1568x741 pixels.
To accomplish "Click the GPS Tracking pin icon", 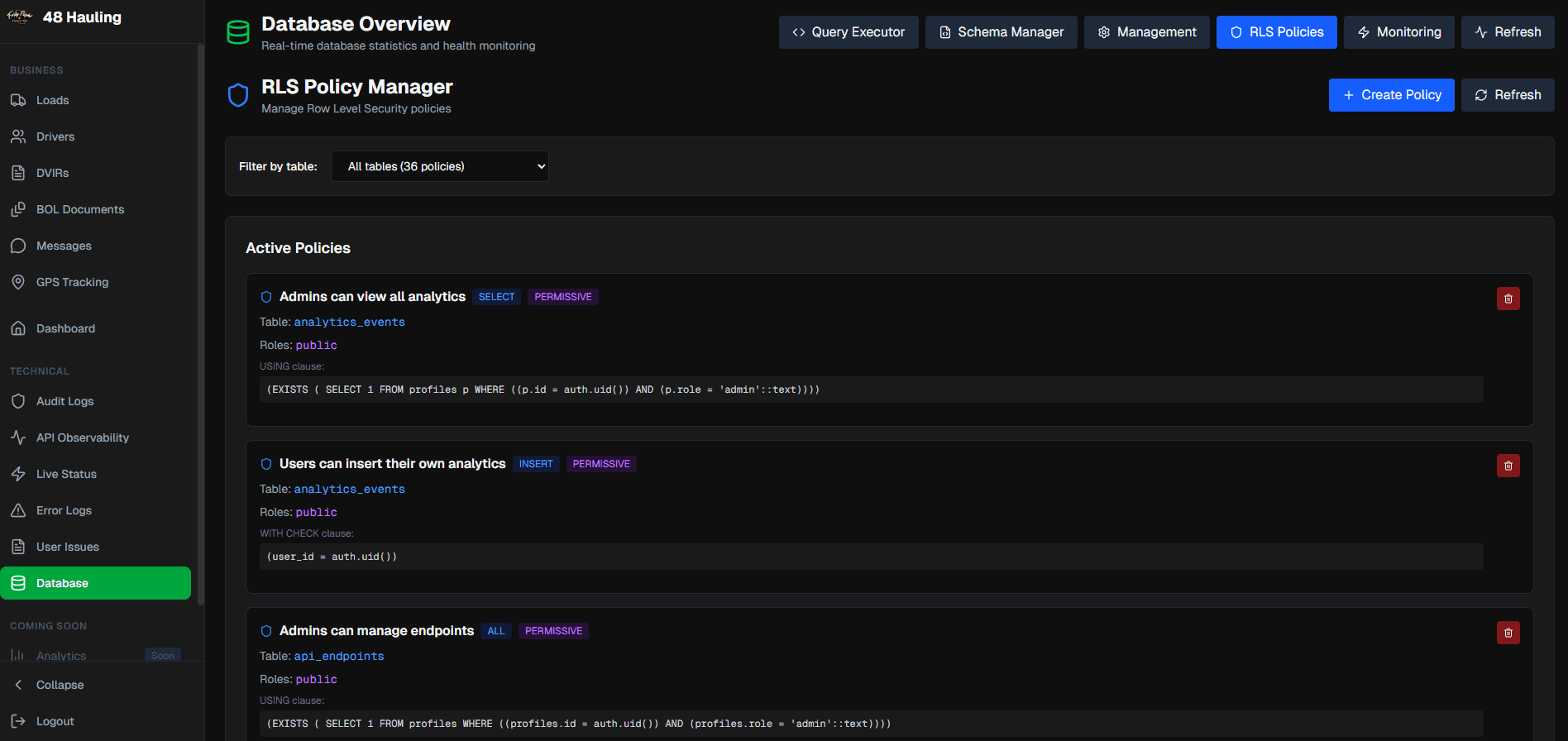I will [18, 282].
